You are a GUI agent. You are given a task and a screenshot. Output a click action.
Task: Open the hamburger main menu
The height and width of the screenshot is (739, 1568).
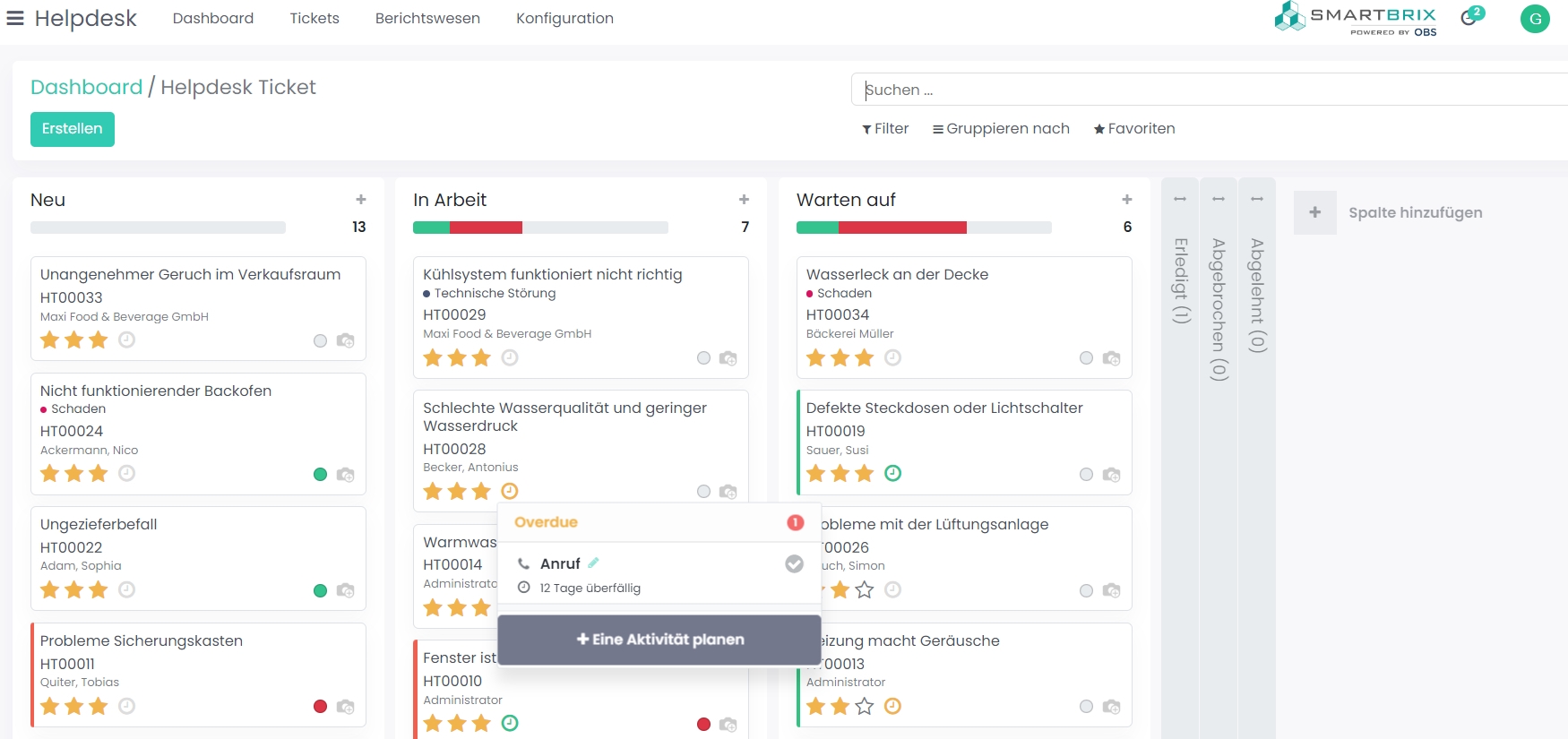tap(15, 18)
